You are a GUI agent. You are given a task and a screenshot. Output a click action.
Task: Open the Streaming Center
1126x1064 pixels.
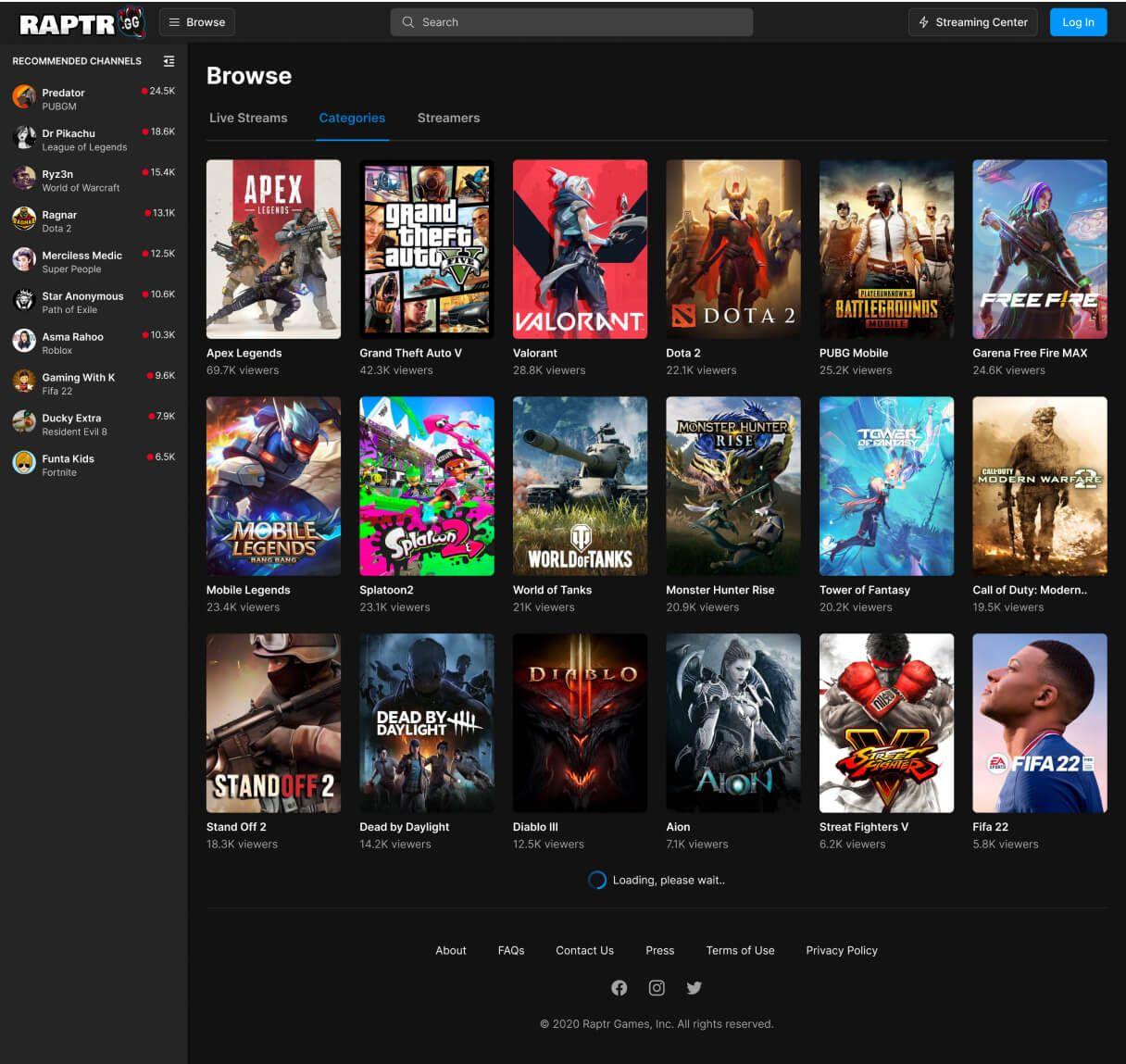coord(973,22)
